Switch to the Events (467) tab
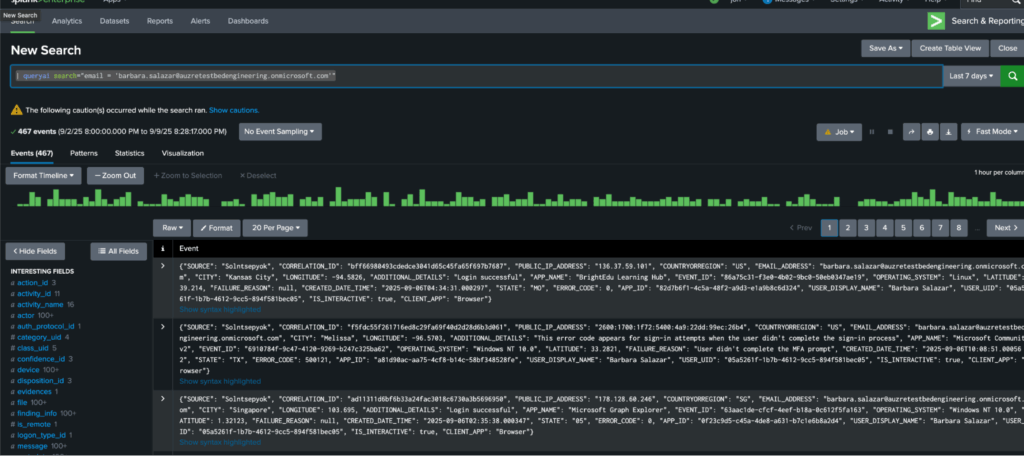 [32, 153]
